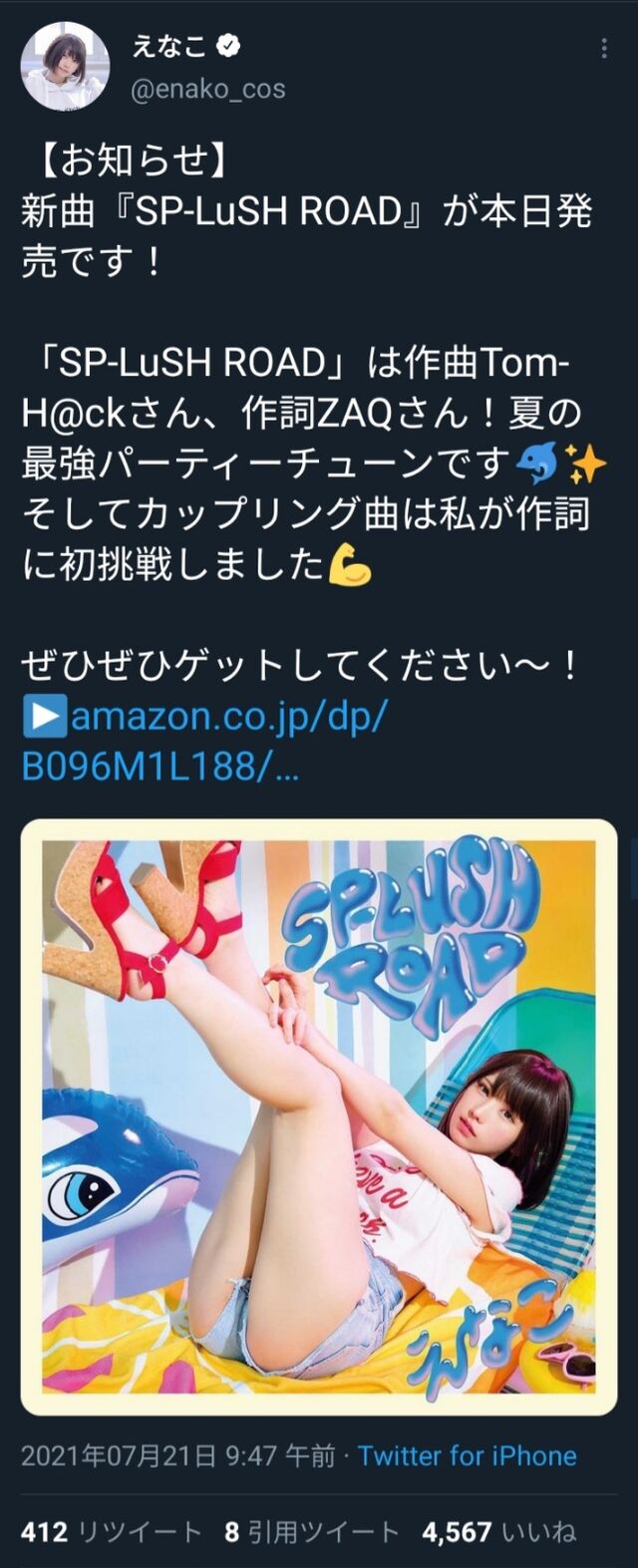Open the amazon.co.jp/dp/B096M1L188 link
This screenshot has height=1568, width=638.
pyautogui.click(x=205, y=742)
